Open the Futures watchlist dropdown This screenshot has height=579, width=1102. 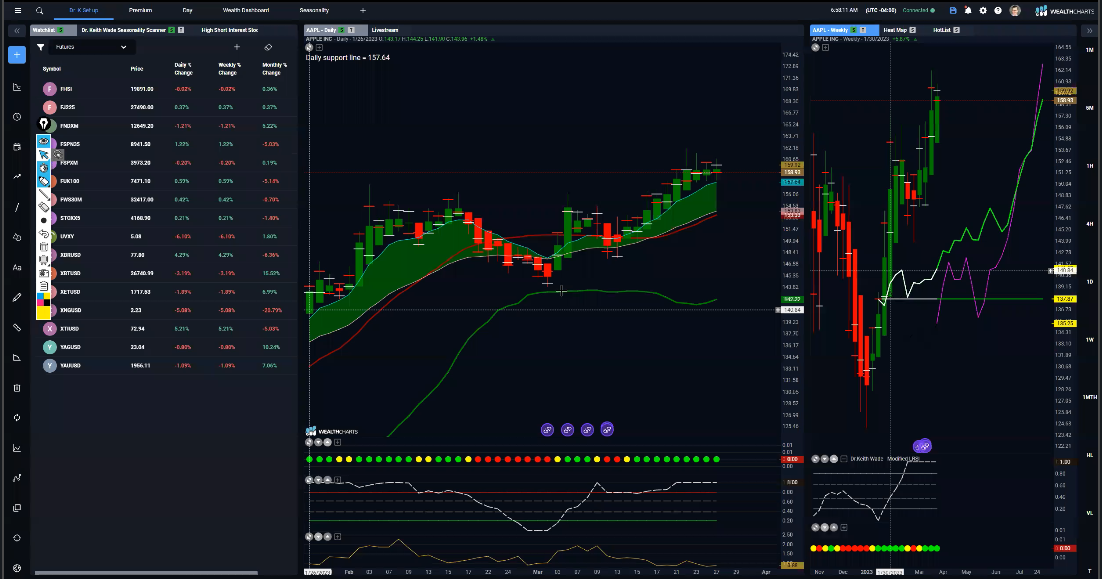pyautogui.click(x=91, y=47)
